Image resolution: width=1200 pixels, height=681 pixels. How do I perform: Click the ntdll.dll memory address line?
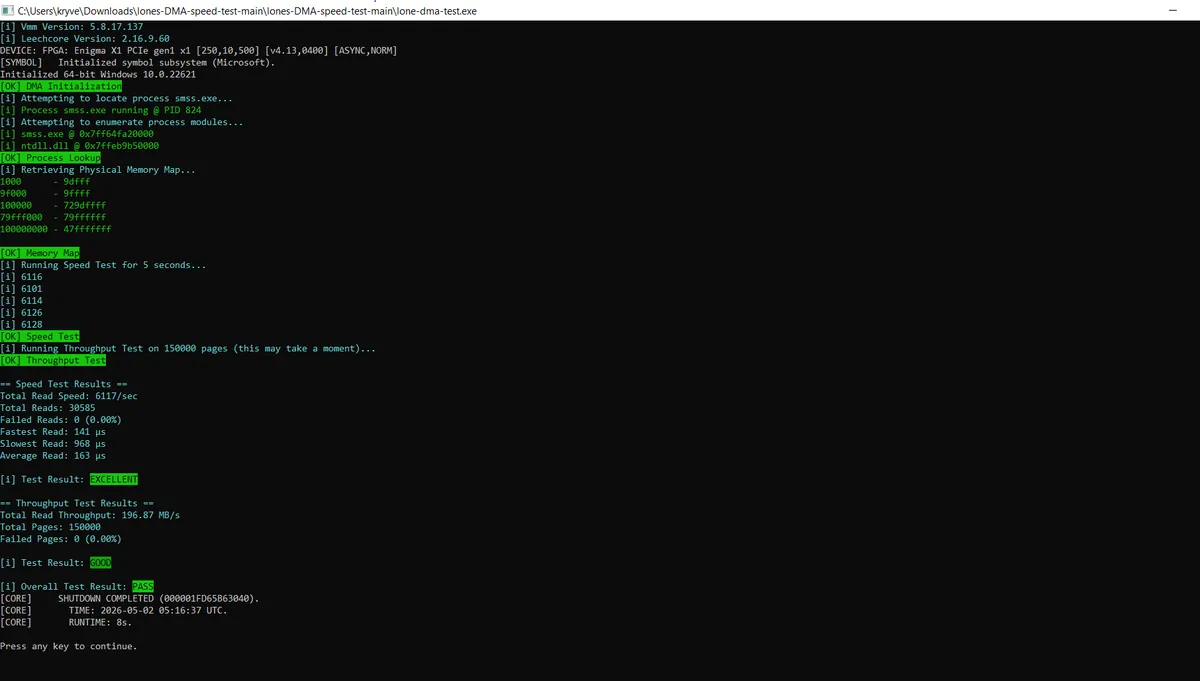[x=79, y=146]
